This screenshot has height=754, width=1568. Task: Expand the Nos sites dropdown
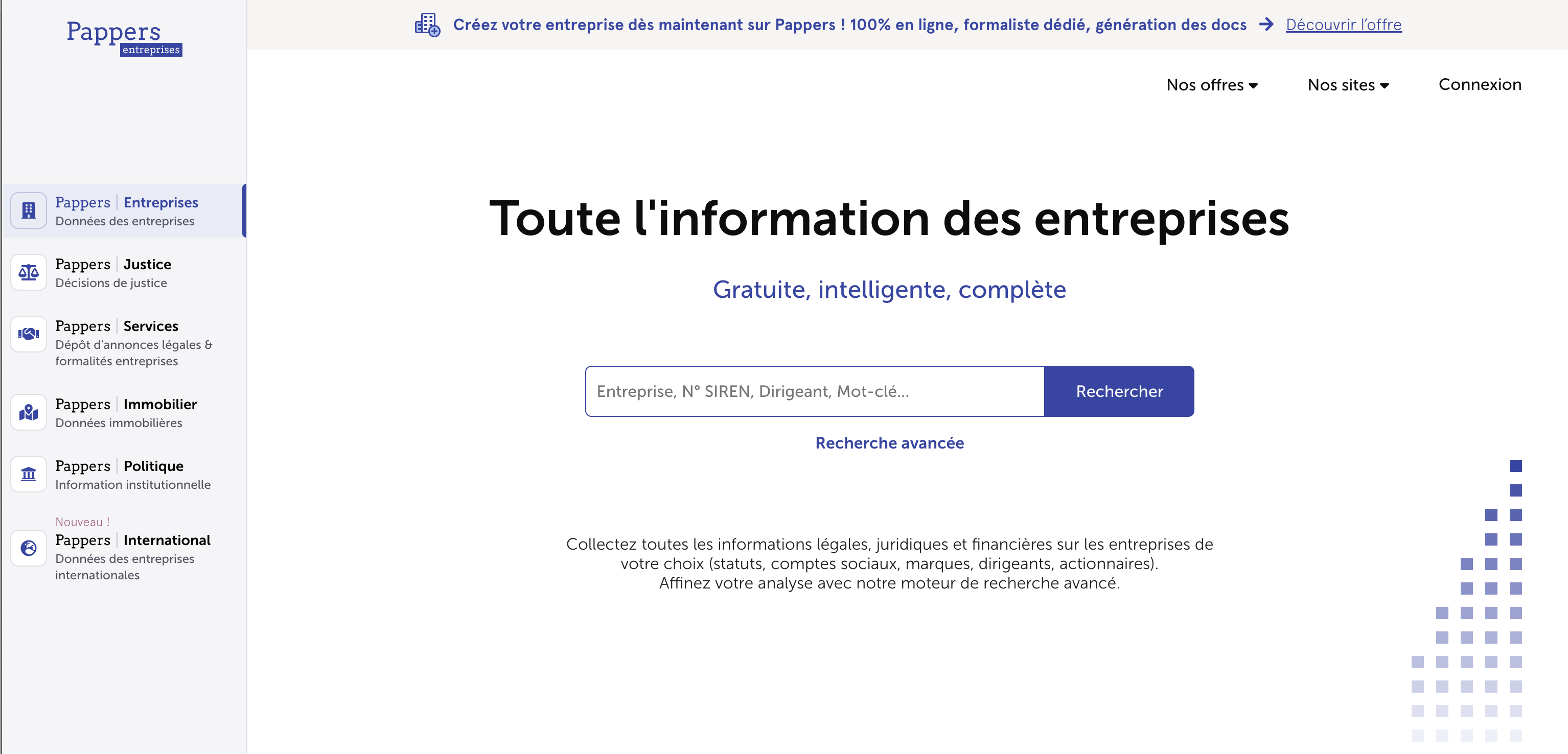[x=1348, y=85]
